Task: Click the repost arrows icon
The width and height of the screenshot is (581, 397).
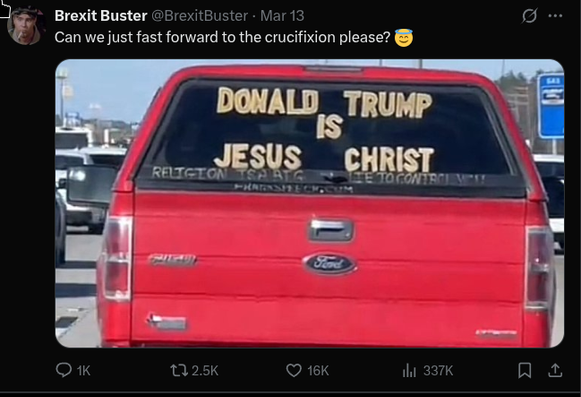Action: pyautogui.click(x=179, y=370)
